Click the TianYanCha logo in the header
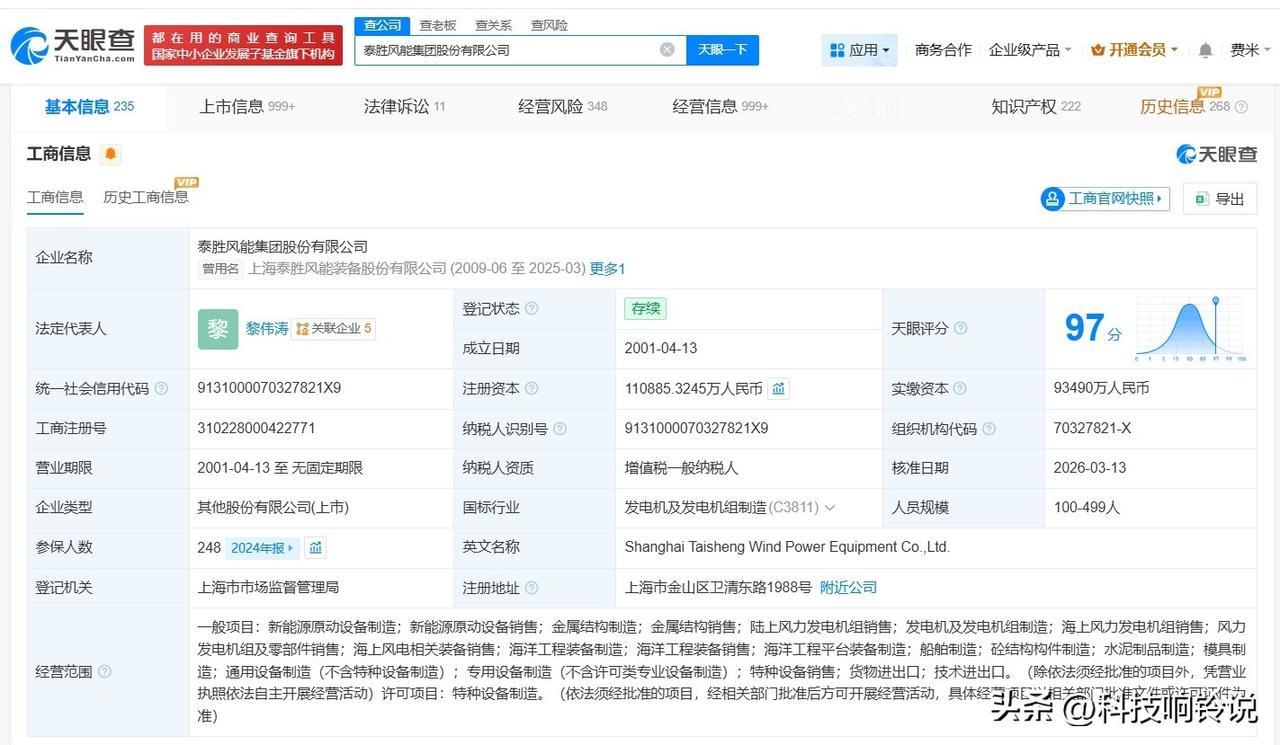Screen dimensions: 1280x745 pyautogui.click(x=73, y=46)
